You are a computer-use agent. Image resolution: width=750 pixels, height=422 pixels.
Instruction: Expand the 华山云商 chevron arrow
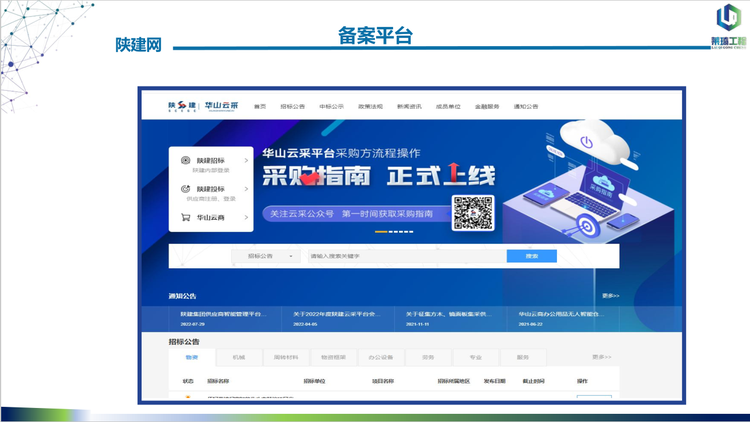click(246, 217)
